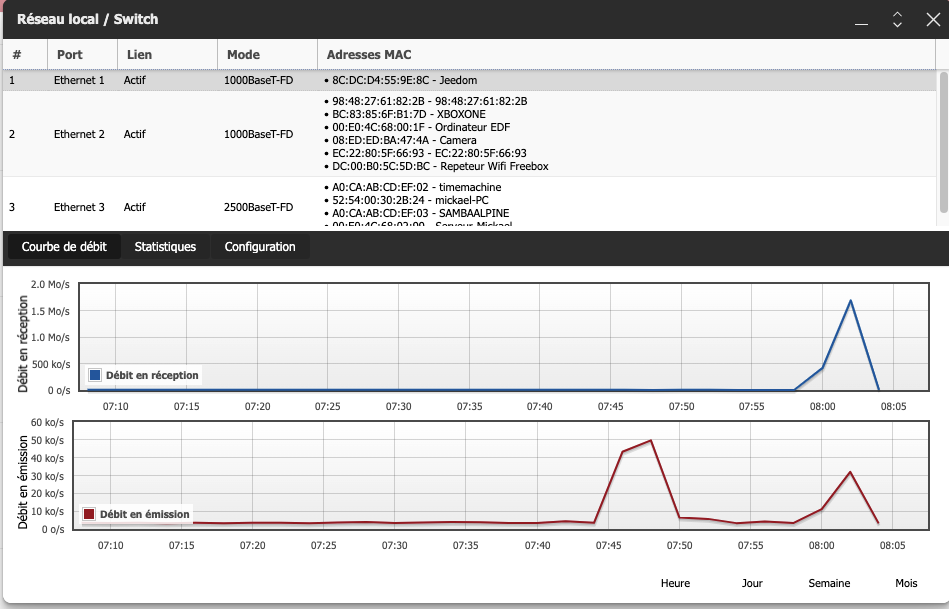Show the Heure time range
949x609 pixels.
click(x=675, y=583)
